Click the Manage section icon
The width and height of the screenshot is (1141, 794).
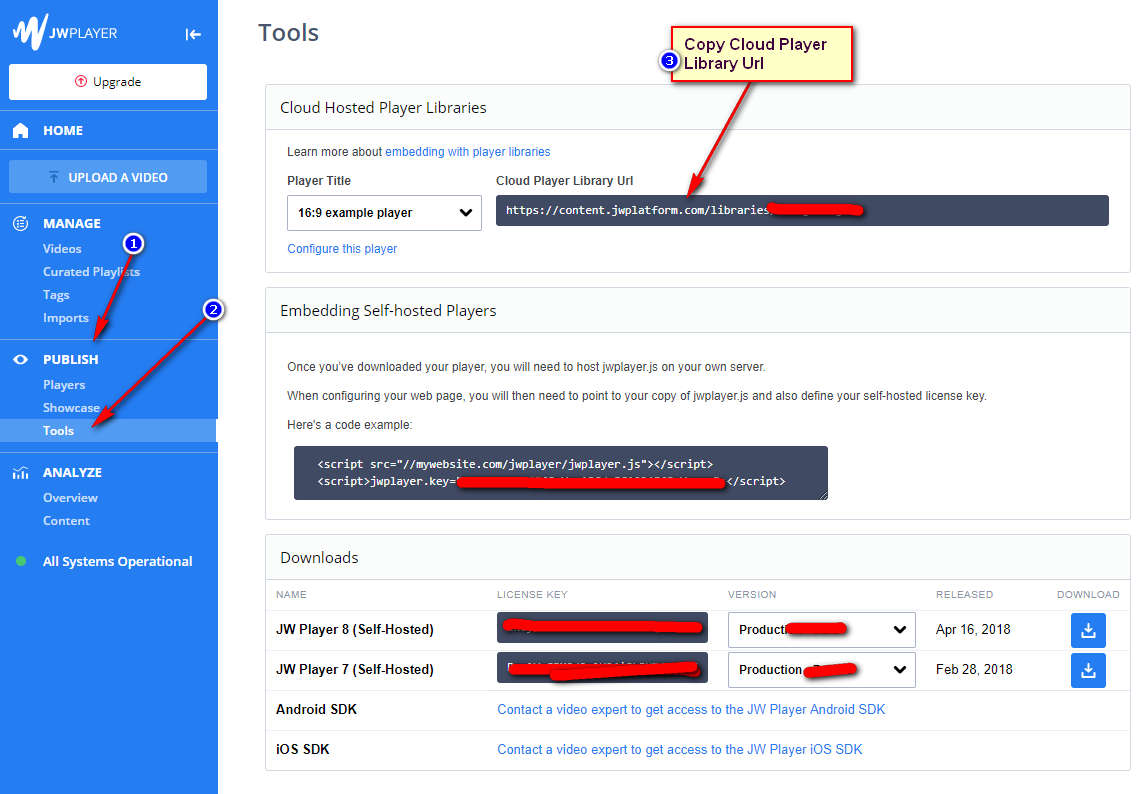[x=20, y=224]
